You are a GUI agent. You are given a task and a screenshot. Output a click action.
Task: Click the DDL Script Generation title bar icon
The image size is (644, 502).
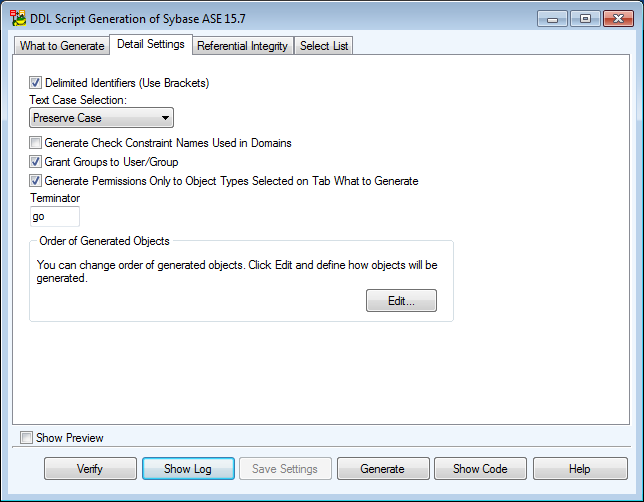(x=19, y=18)
